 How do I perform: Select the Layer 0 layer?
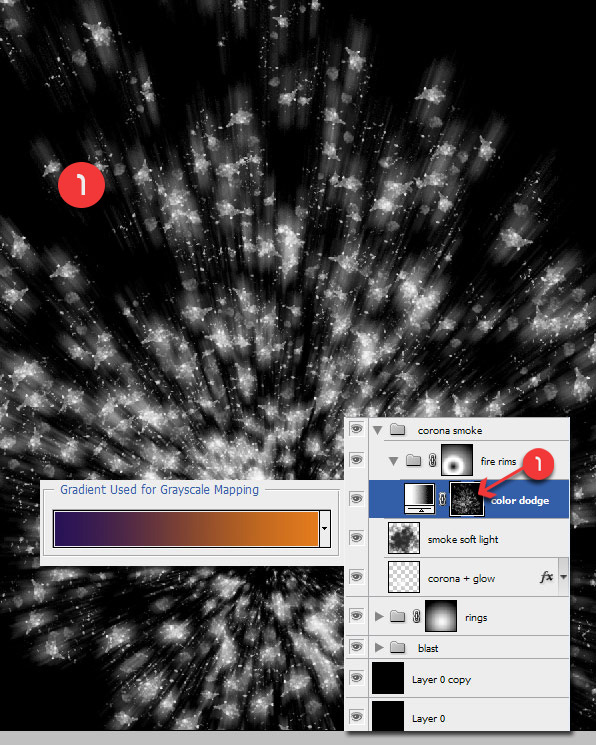click(x=457, y=715)
